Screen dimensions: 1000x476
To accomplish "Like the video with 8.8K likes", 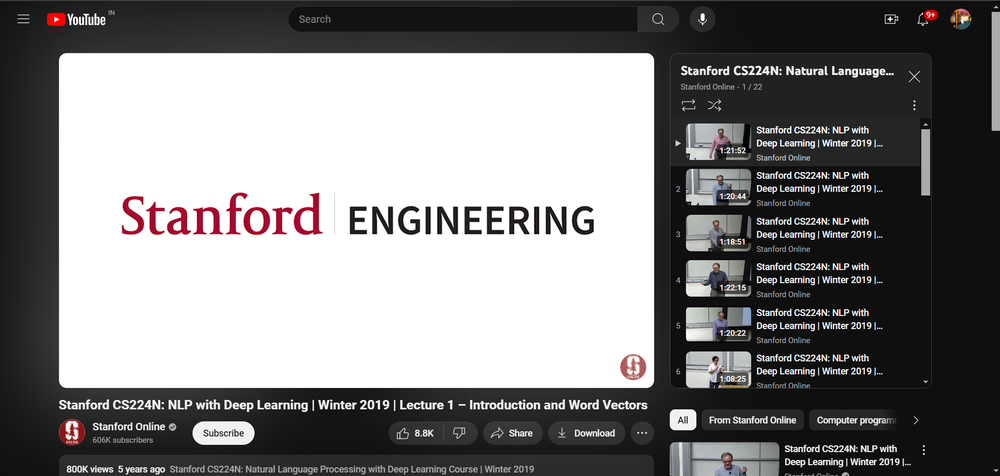I will pos(415,433).
